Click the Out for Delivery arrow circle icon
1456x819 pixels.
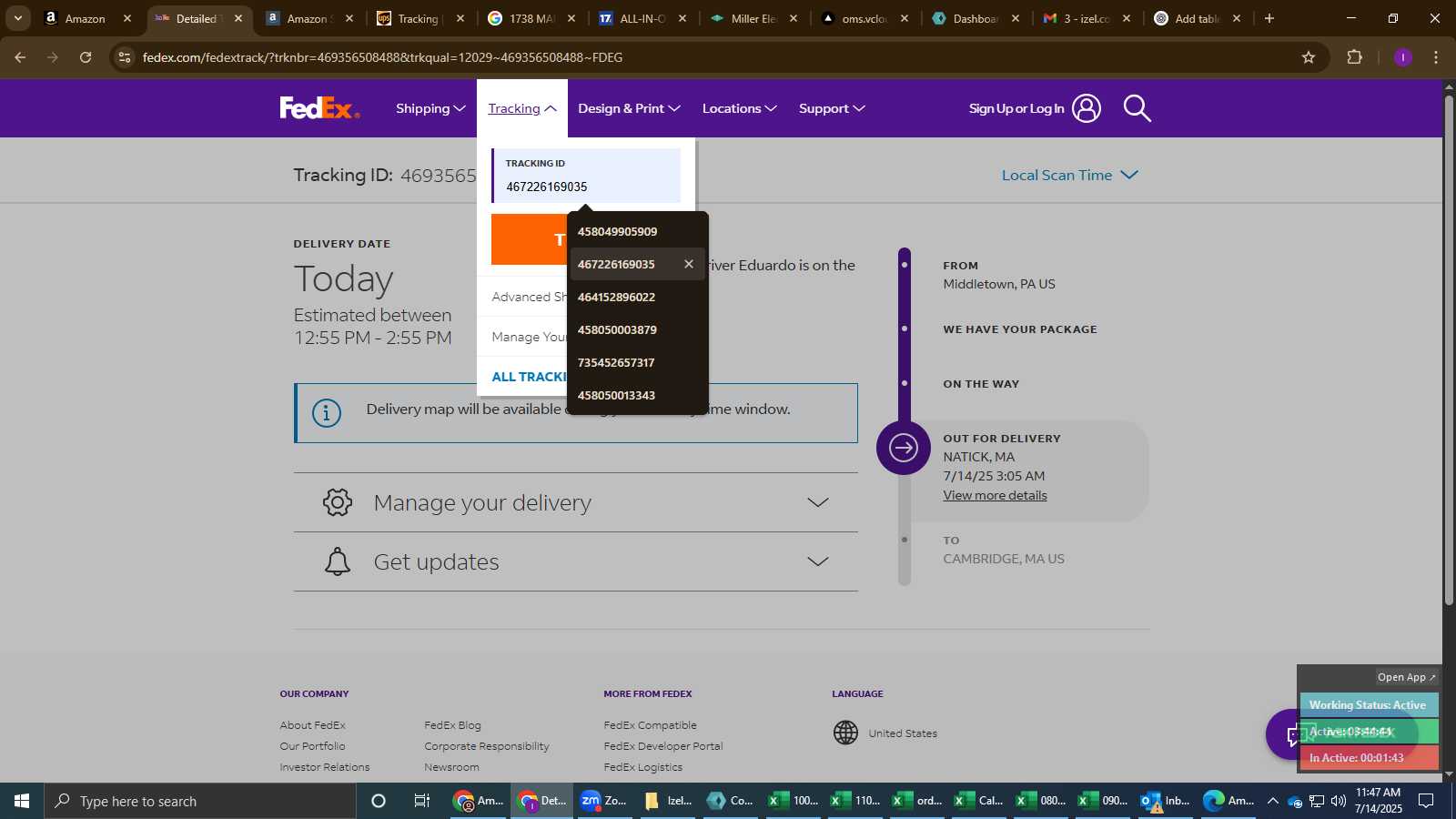[903, 448]
